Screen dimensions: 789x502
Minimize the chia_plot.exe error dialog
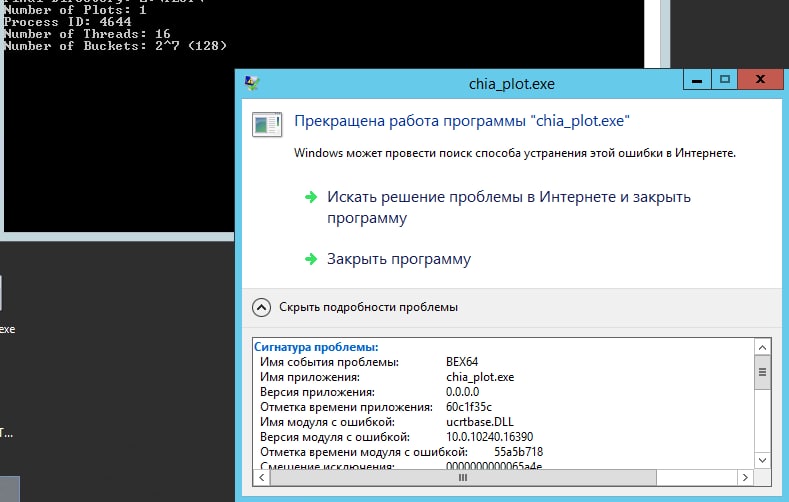pos(697,80)
